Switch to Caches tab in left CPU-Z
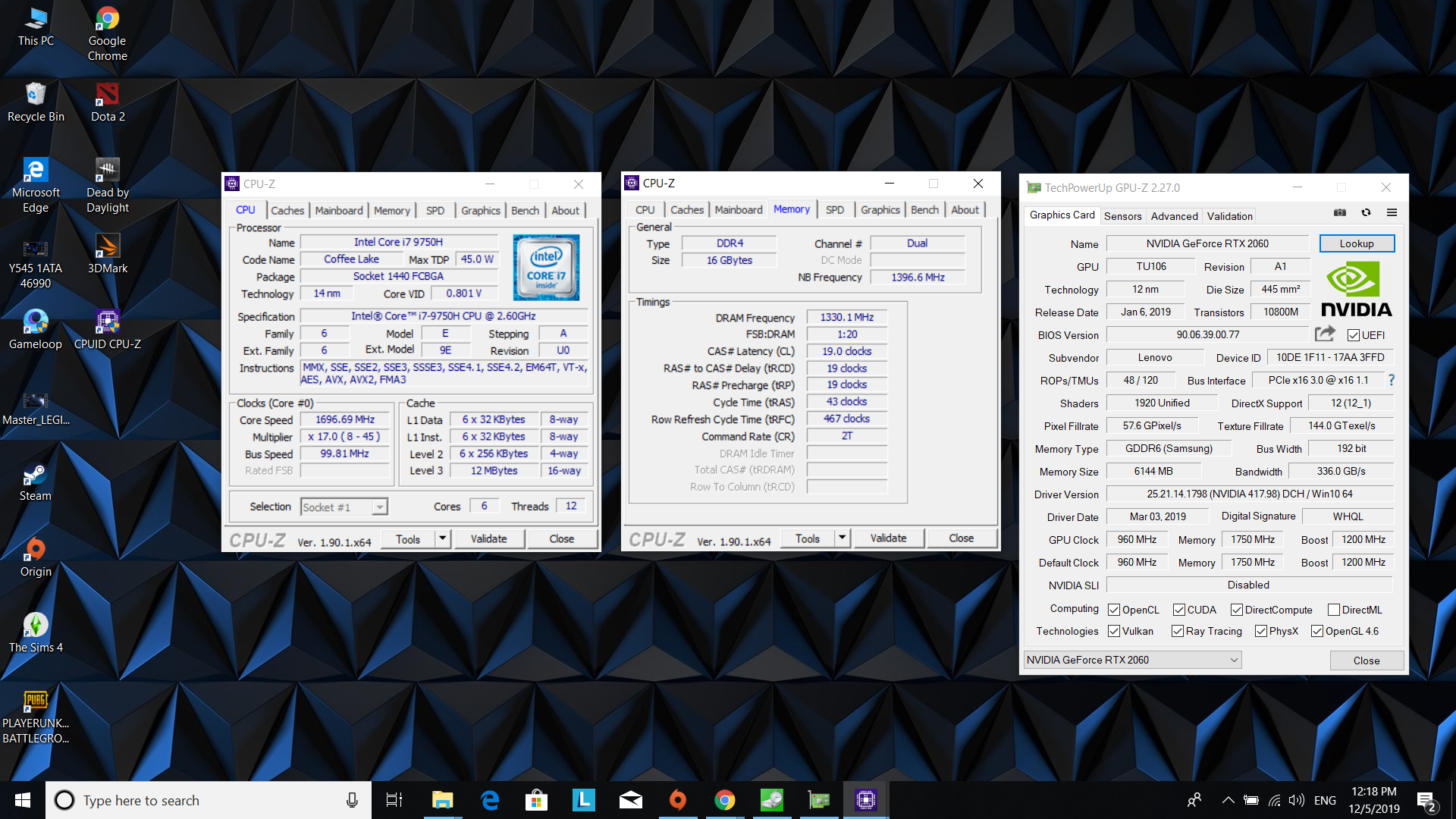1456x819 pixels. 287,210
